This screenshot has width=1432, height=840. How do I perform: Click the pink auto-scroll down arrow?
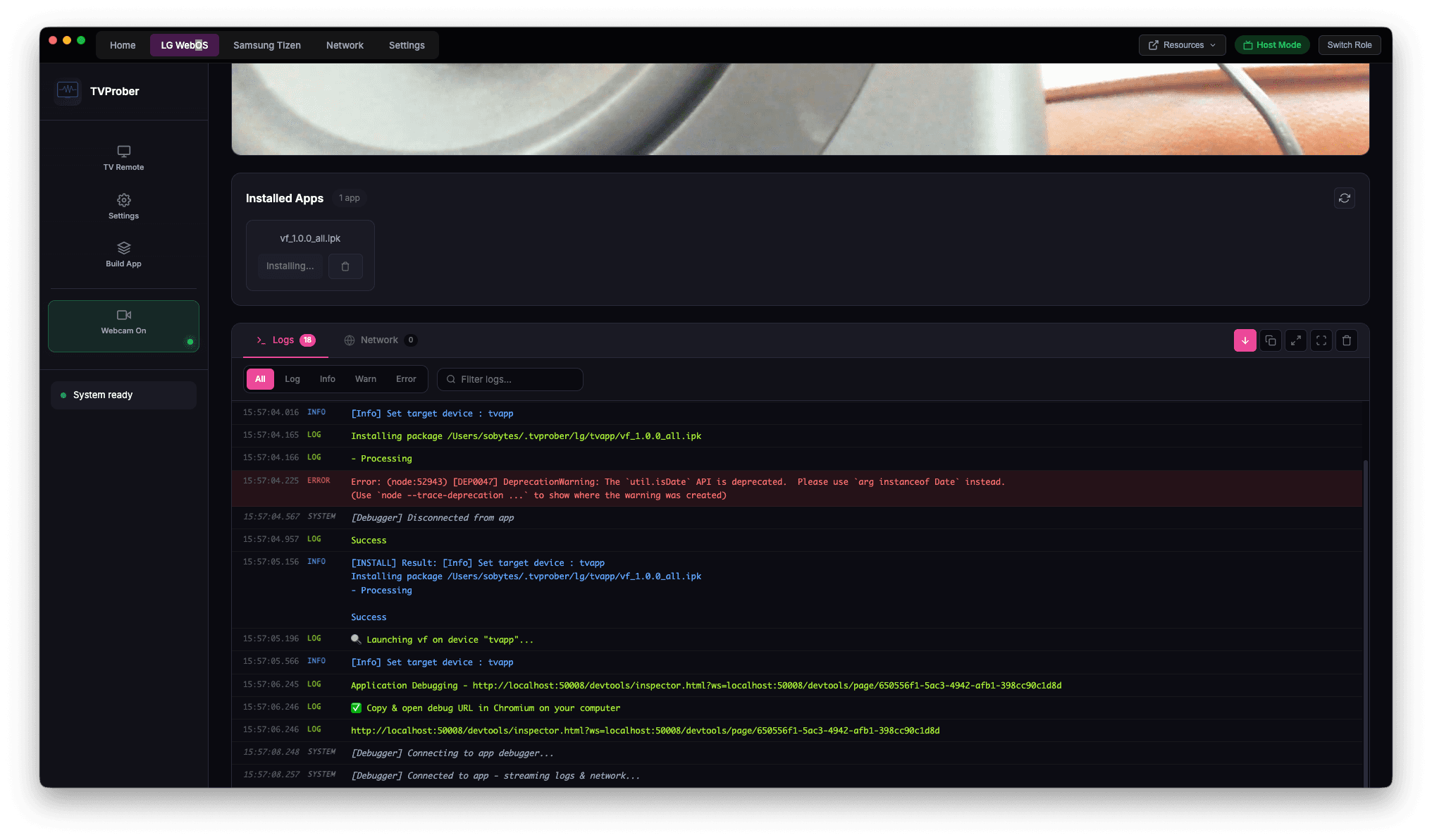[1245, 340]
